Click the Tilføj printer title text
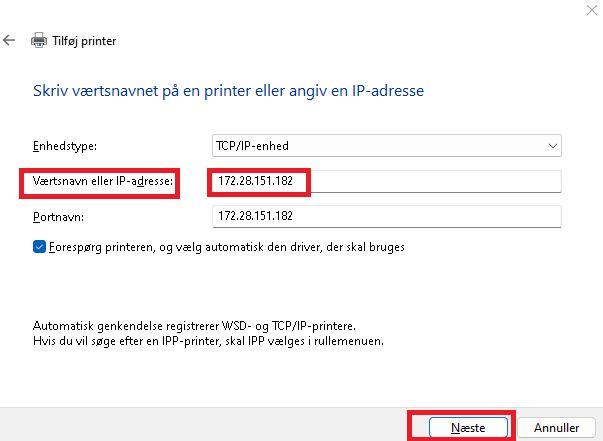 [85, 41]
